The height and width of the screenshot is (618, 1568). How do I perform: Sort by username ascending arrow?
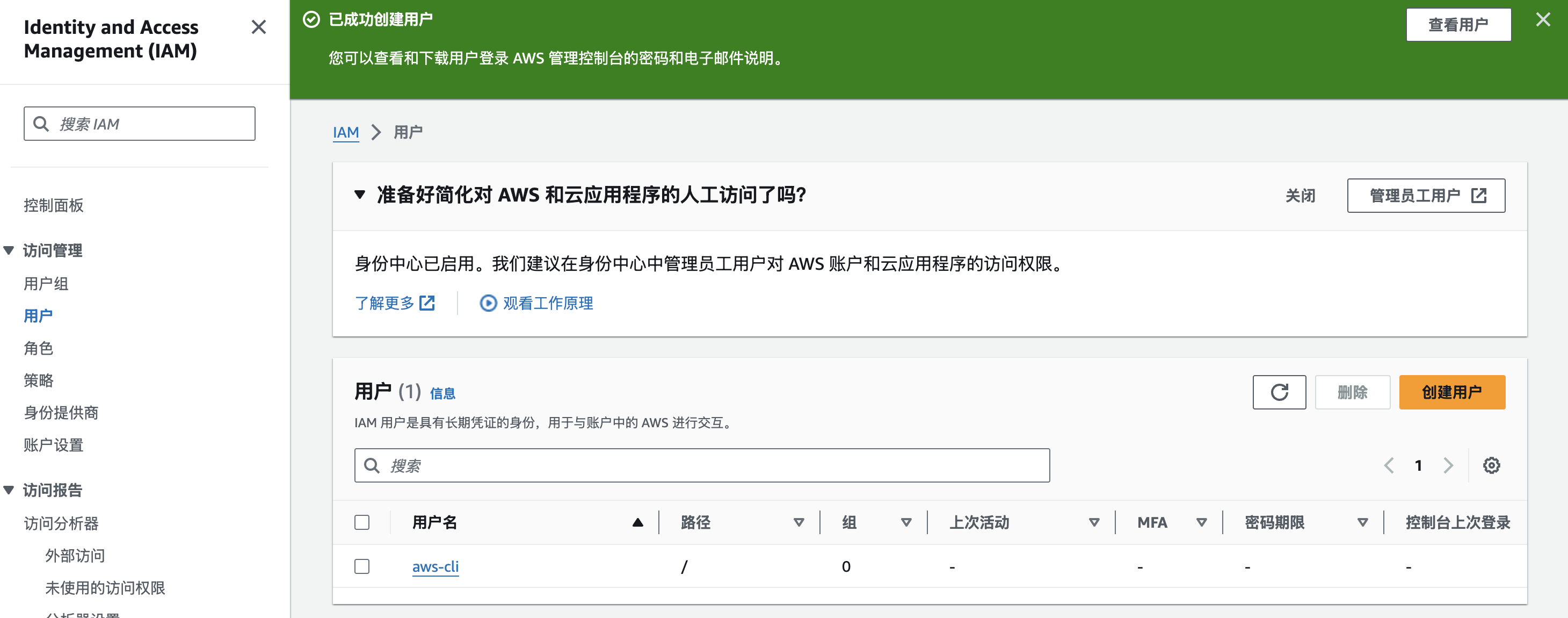pyautogui.click(x=637, y=522)
